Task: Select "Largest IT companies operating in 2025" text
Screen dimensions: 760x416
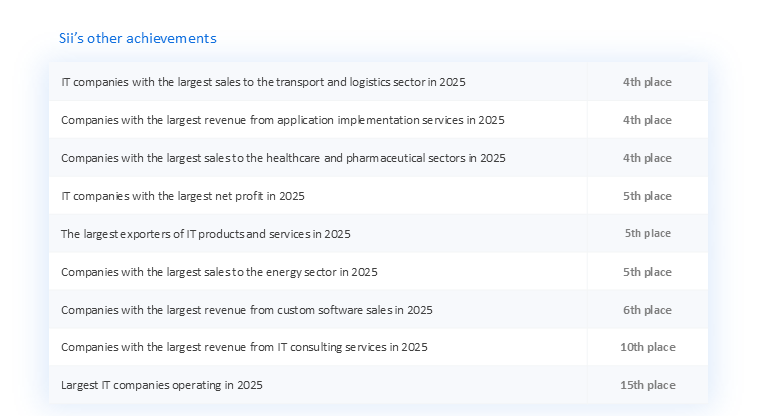Action: click(x=161, y=385)
